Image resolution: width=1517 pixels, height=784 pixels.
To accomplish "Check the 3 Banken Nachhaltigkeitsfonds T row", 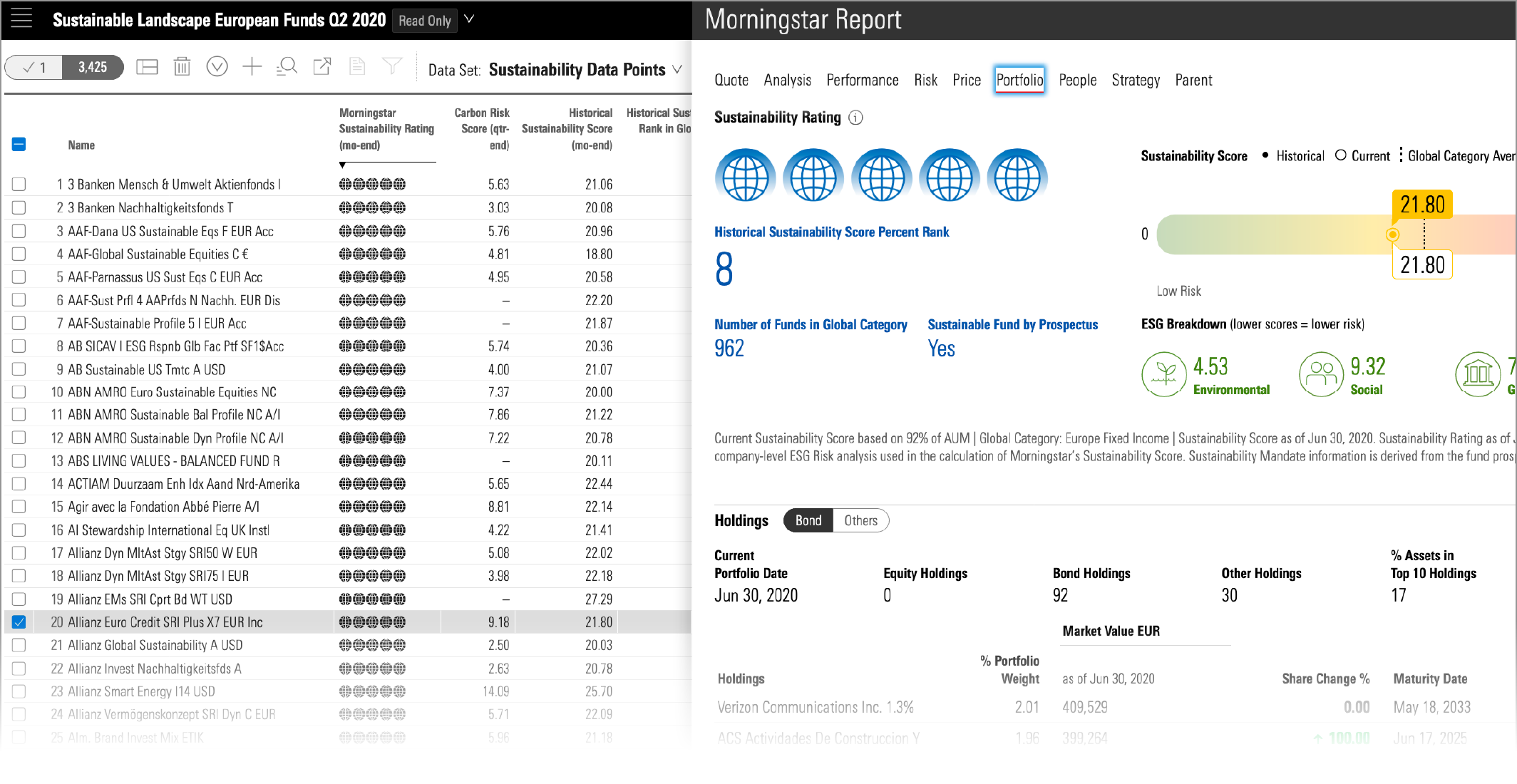I will 19,207.
